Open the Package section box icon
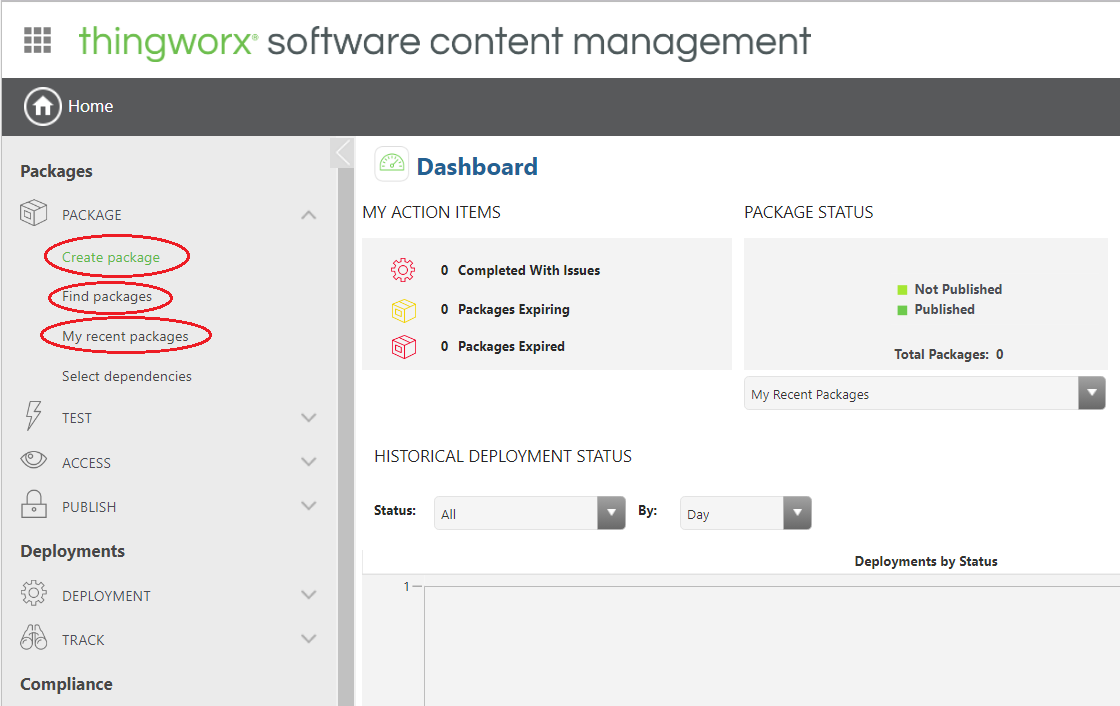Screen dimensions: 1120x706 [33, 213]
